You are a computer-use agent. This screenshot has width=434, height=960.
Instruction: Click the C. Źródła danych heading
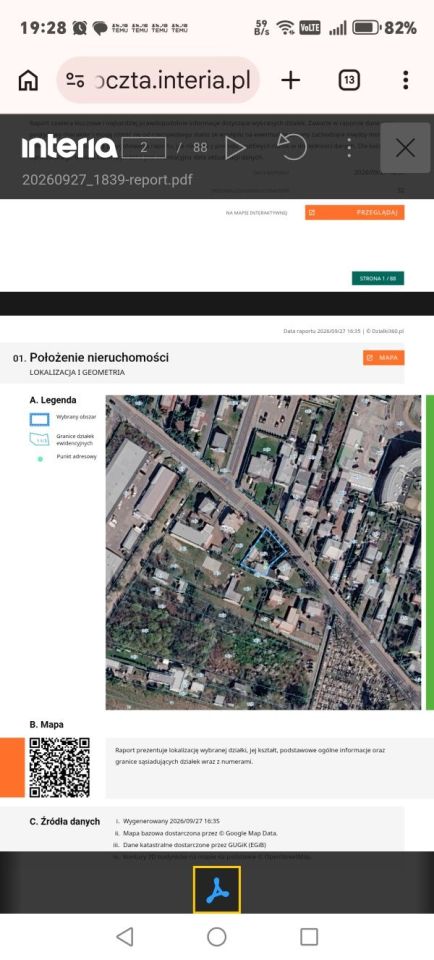pyautogui.click(x=64, y=822)
